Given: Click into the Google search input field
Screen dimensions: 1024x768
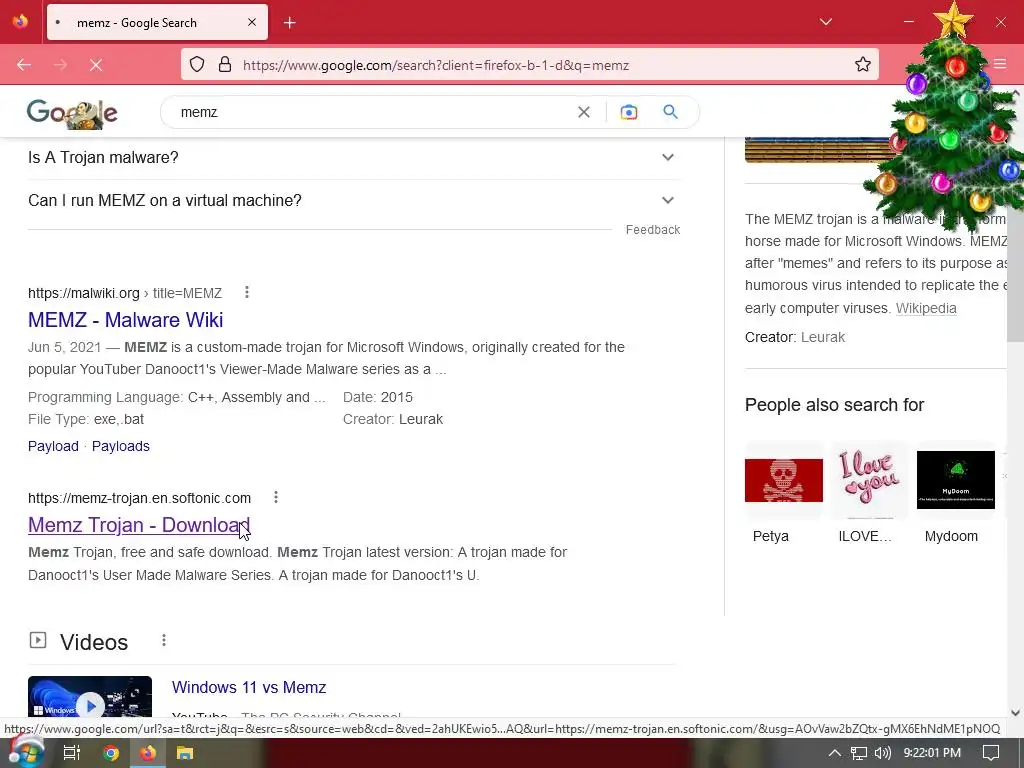Looking at the screenshot, I should [x=372, y=112].
